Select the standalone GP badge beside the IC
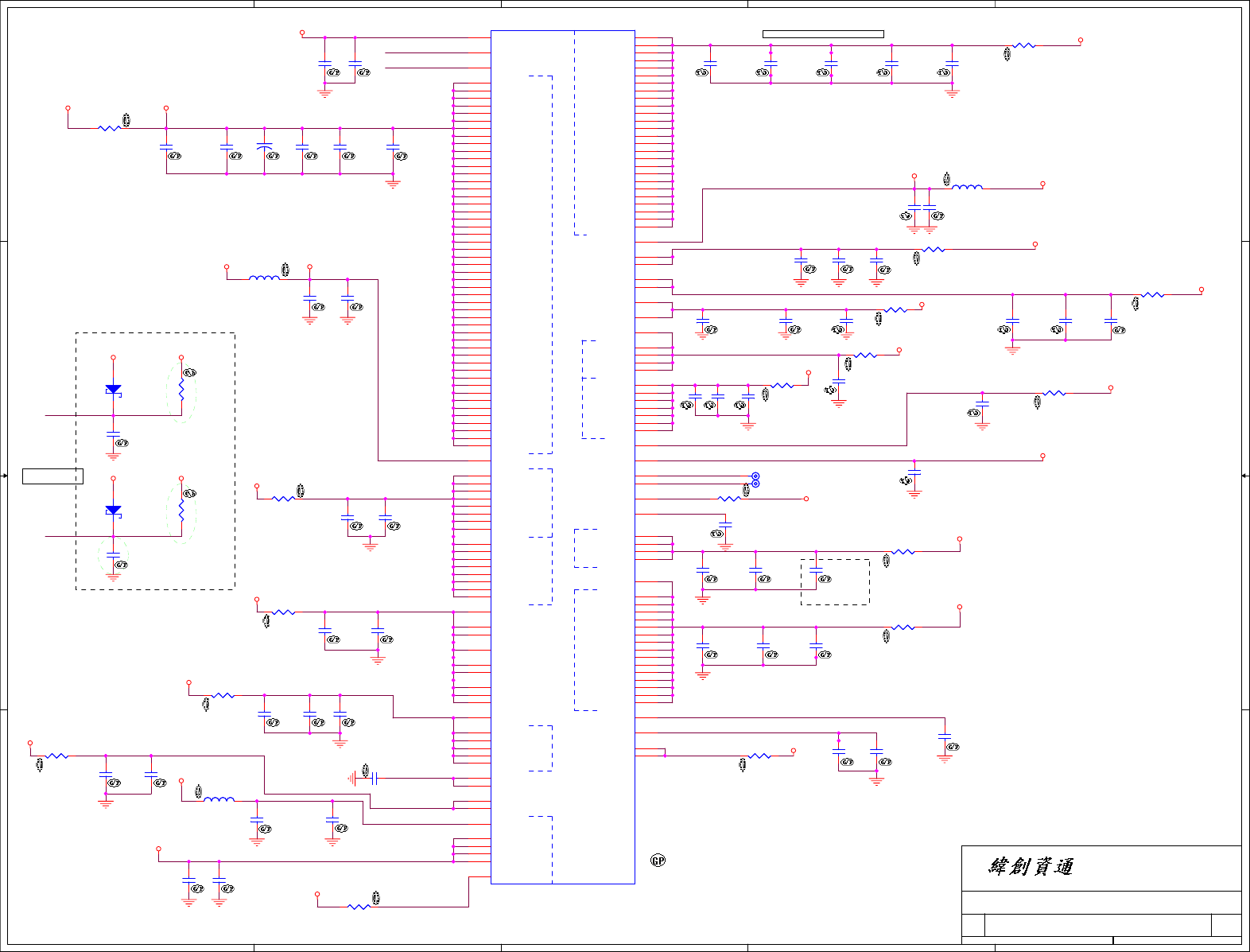 658,861
